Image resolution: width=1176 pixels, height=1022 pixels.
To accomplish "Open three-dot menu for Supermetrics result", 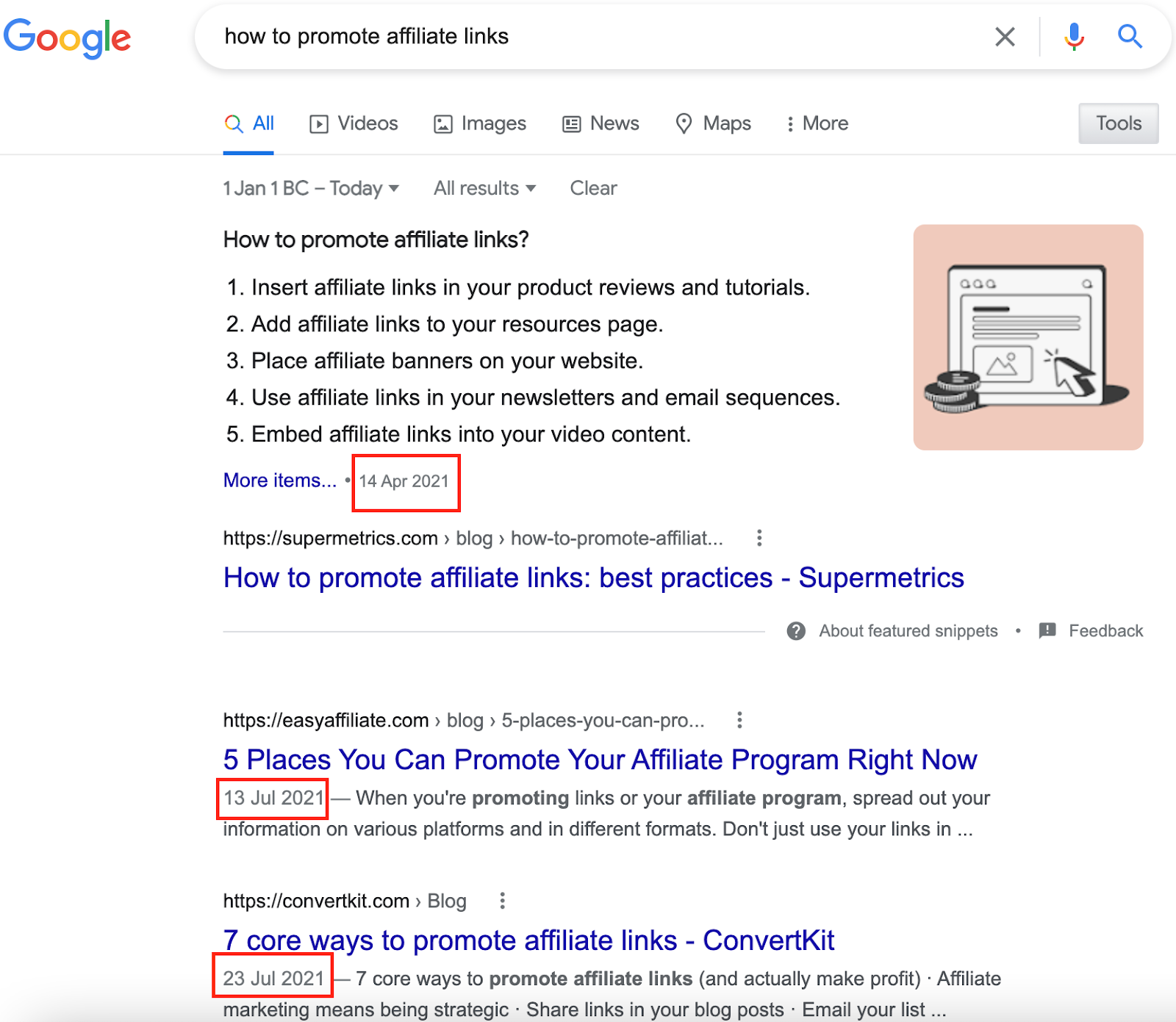I will pos(759,538).
